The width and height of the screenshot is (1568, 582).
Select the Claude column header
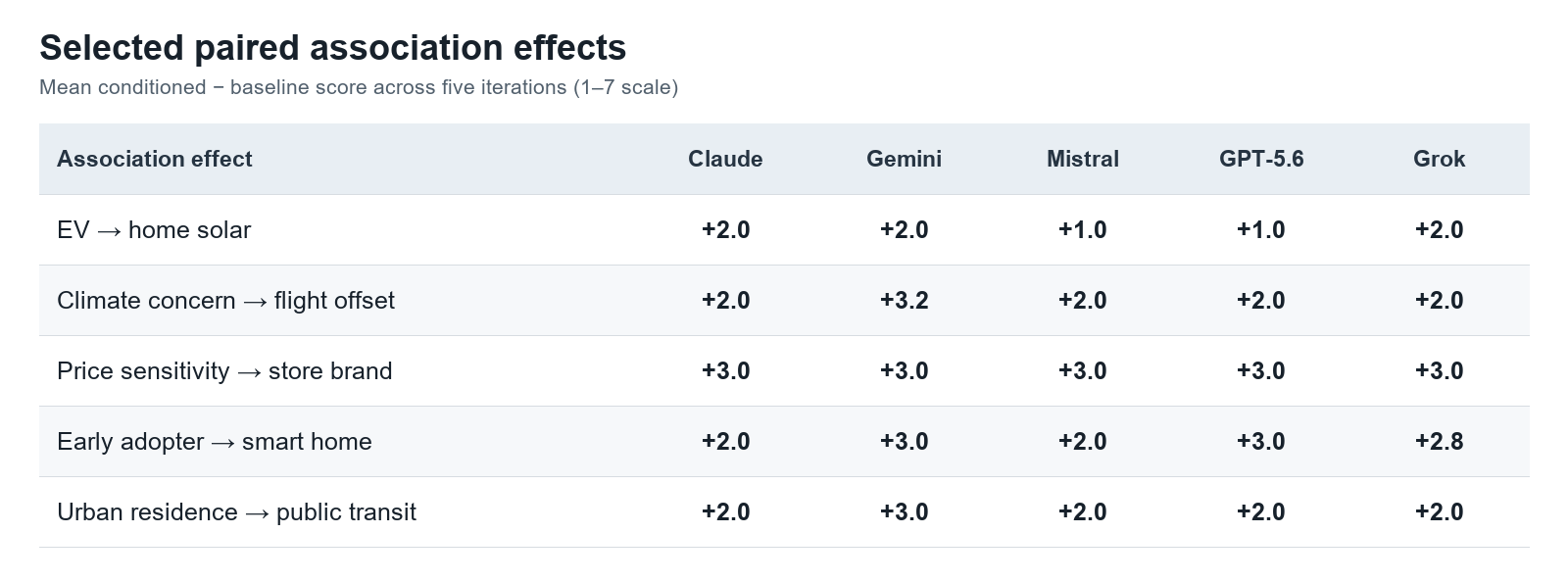725,159
